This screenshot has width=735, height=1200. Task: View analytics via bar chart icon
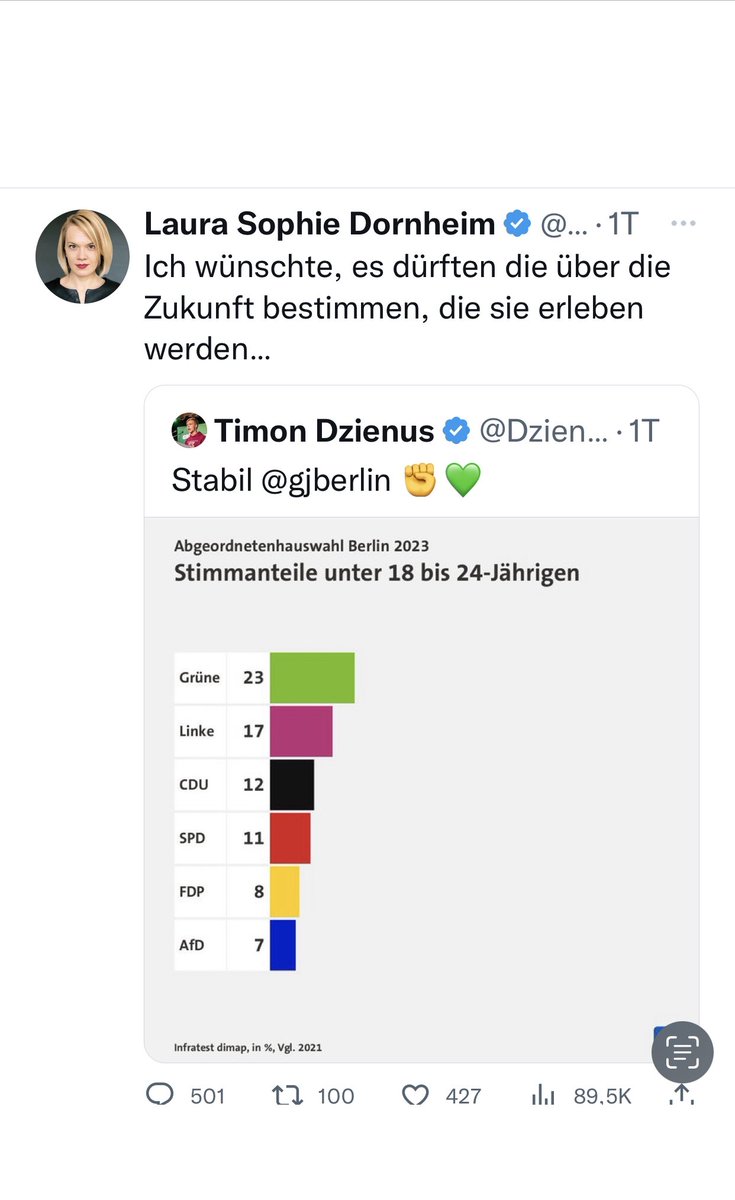coord(543,1096)
